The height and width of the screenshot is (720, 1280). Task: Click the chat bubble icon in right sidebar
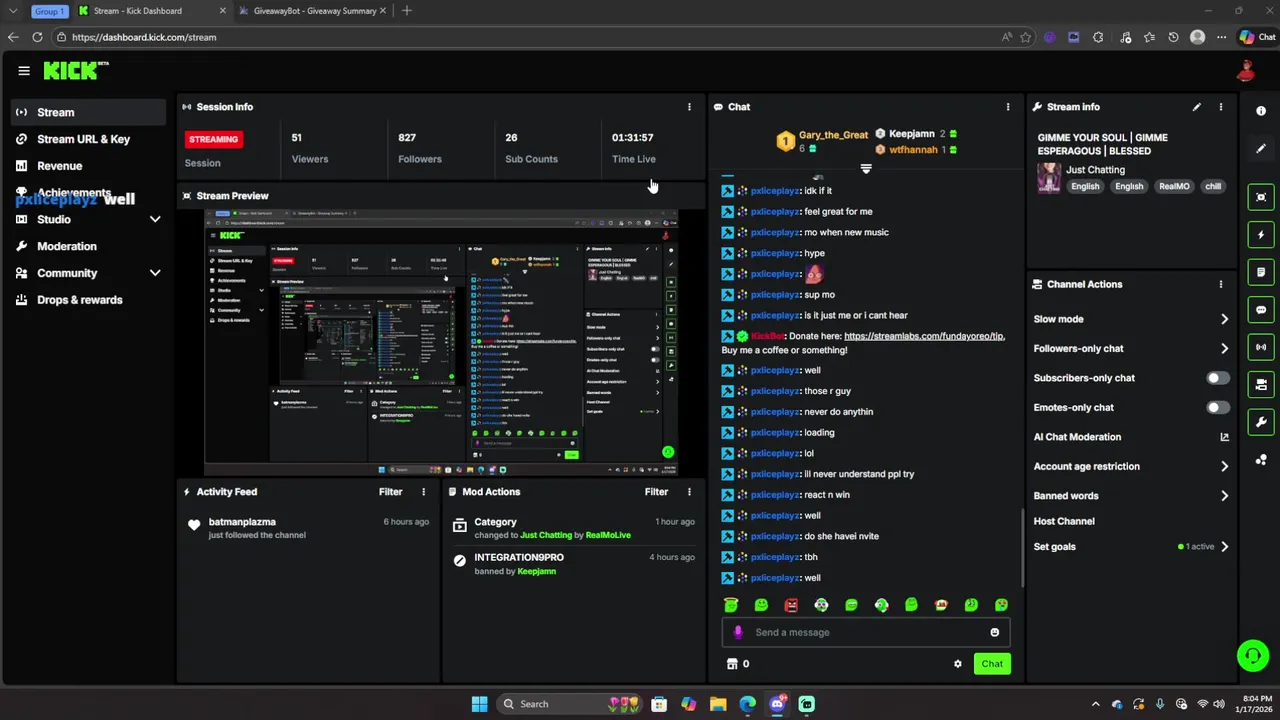tap(1261, 310)
